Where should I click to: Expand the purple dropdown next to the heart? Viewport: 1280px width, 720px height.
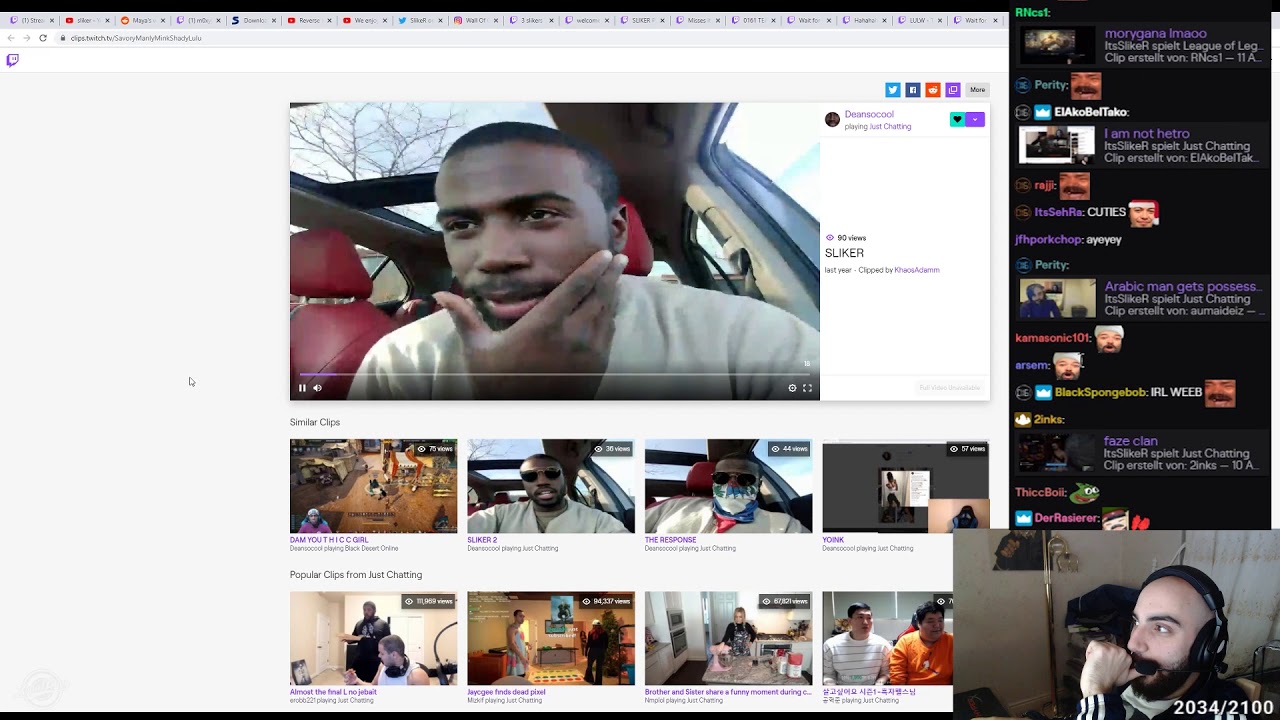tap(975, 120)
